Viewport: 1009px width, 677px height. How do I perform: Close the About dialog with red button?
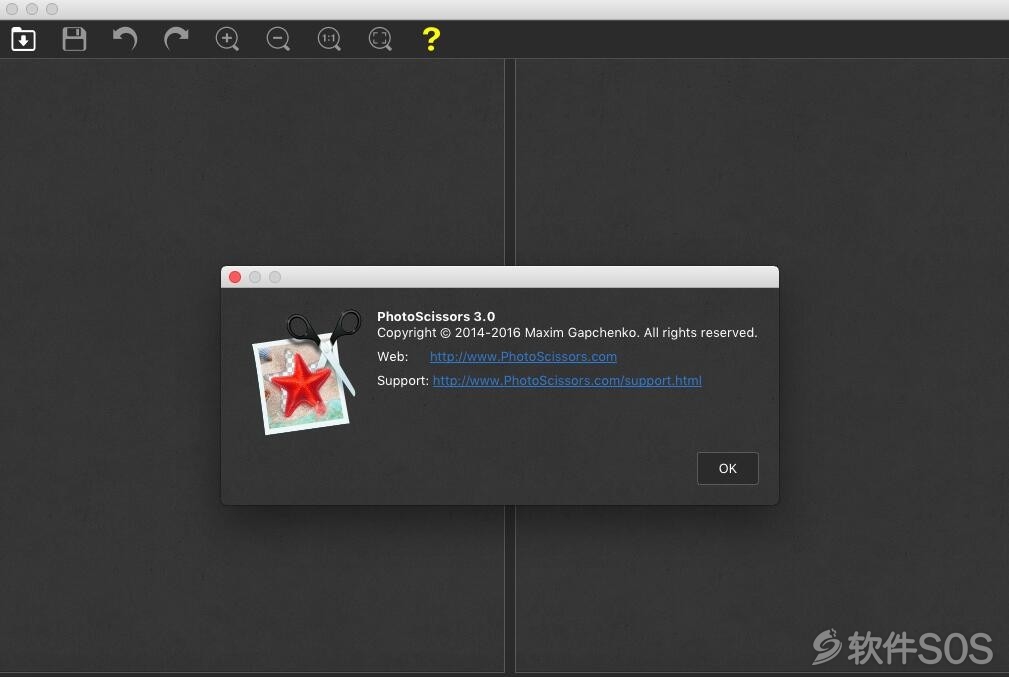click(235, 277)
